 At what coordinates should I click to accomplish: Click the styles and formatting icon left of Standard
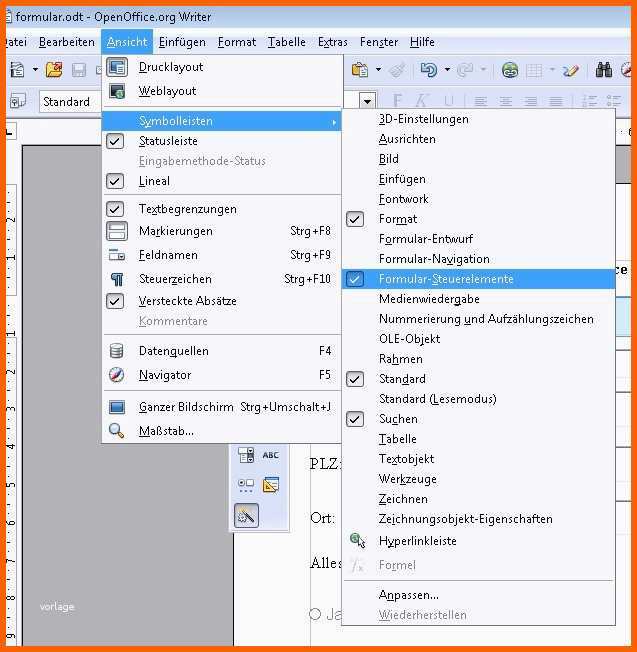[17, 101]
